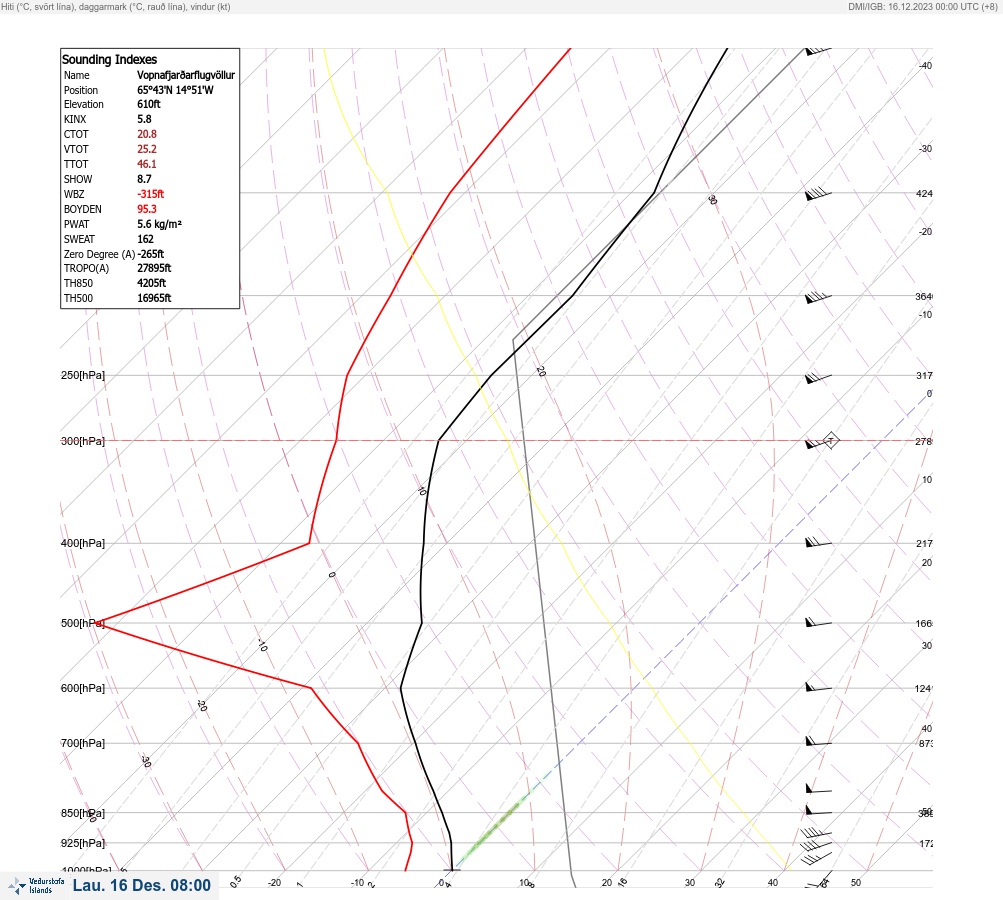Click the '300[hPa]' pressure label
Viewport: 1003px width, 900px height.
83,441
